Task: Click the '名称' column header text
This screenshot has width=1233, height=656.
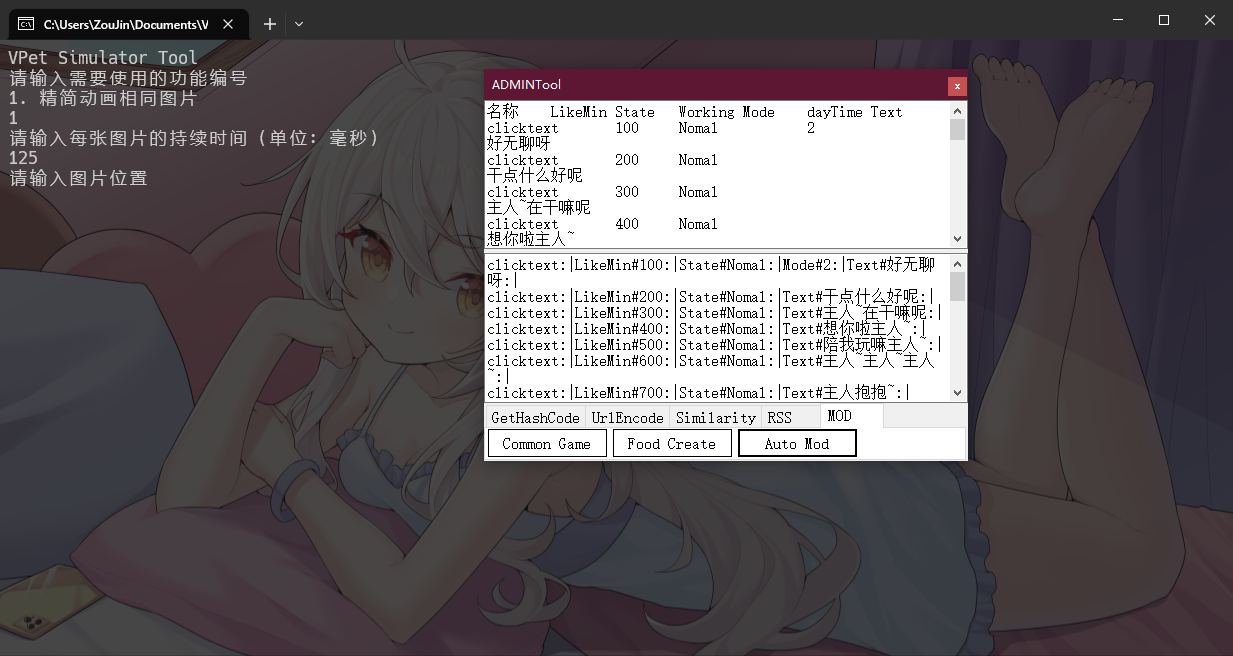Action: [503, 112]
